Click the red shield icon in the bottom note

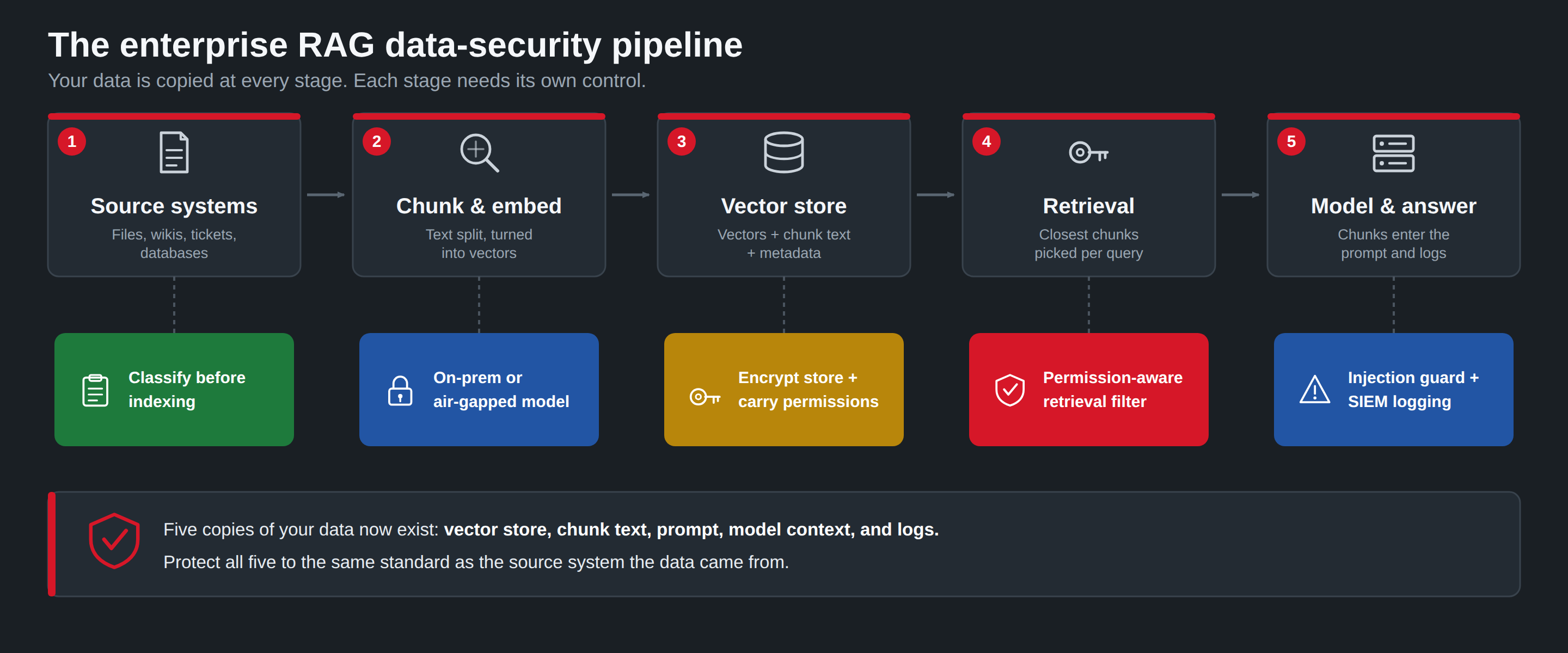tap(114, 541)
